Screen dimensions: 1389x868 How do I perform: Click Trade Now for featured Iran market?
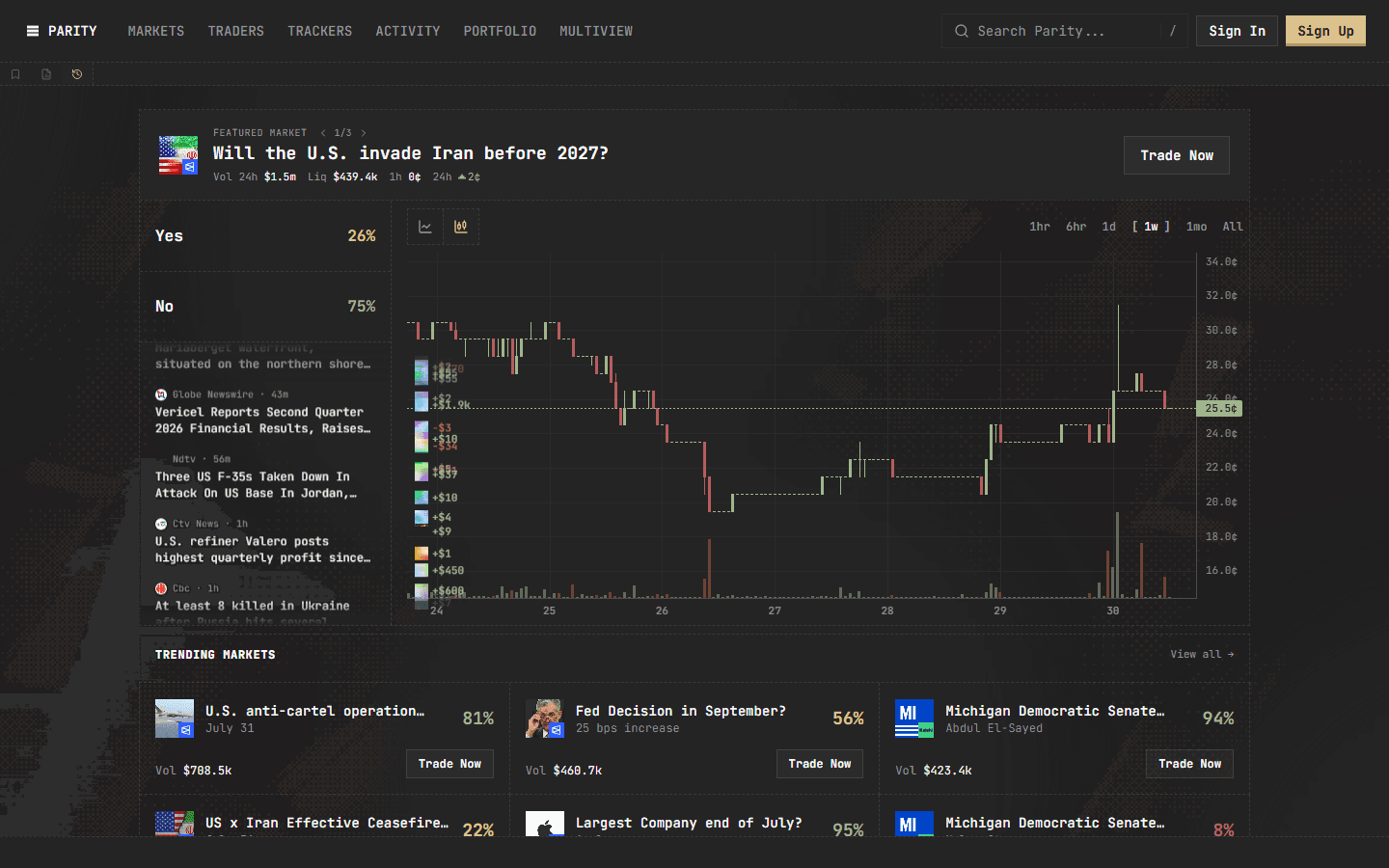coord(1177,155)
